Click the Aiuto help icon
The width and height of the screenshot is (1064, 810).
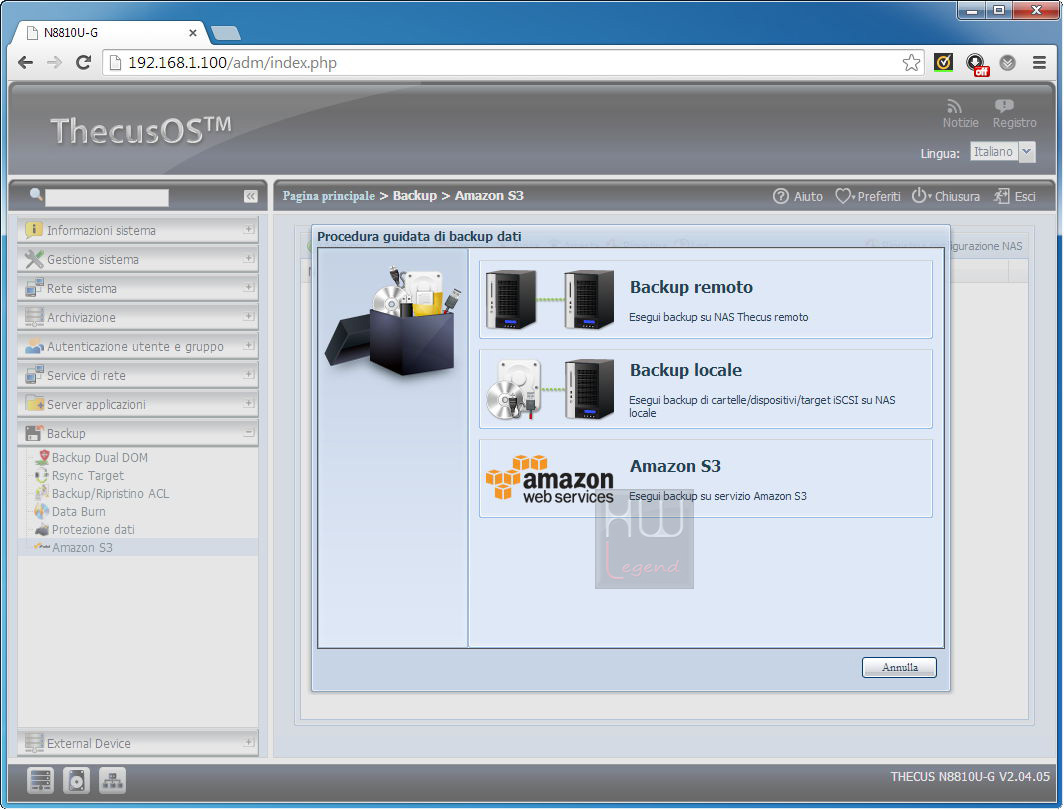[x=781, y=196]
